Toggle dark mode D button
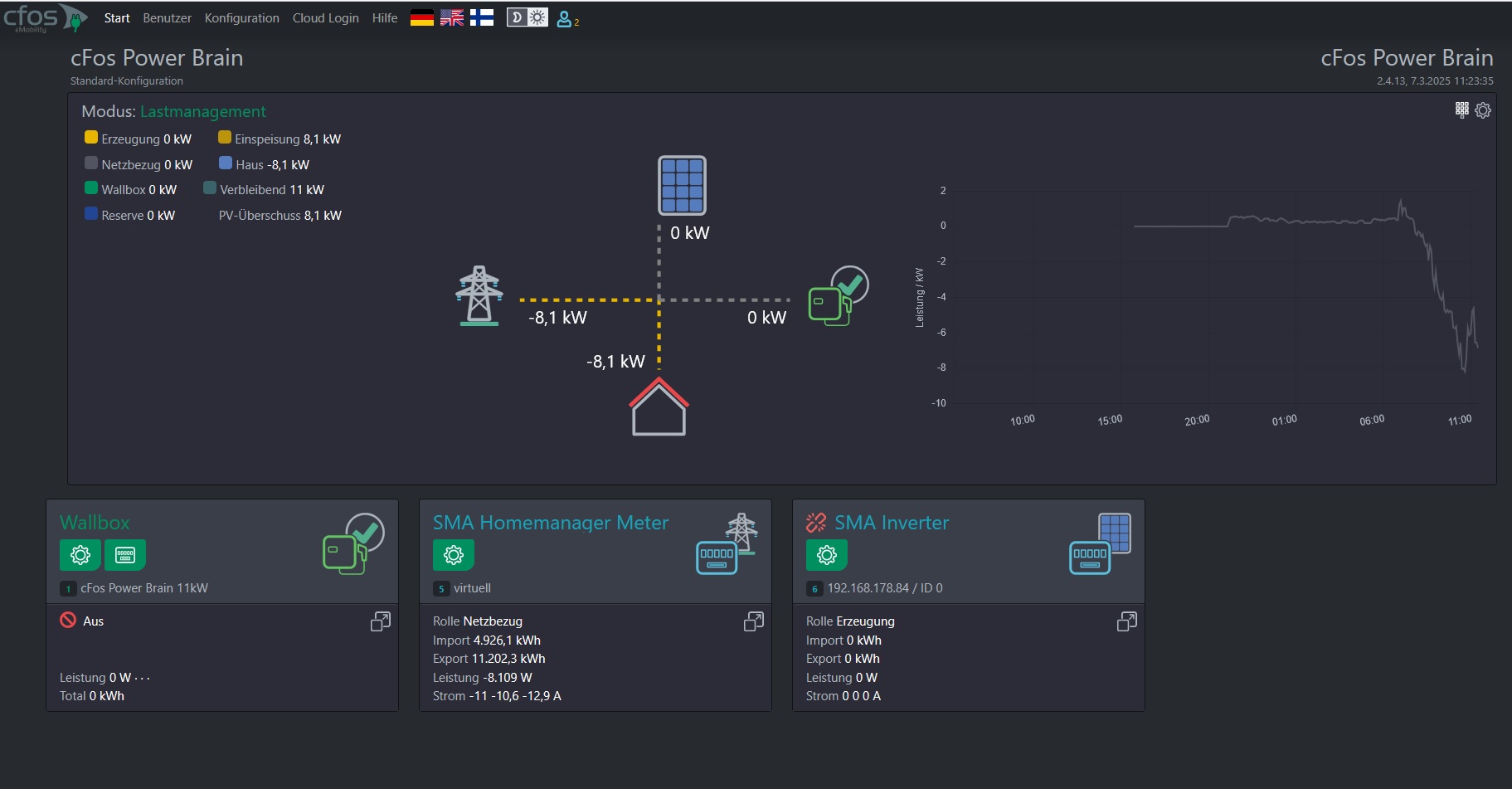1512x789 pixels. [517, 17]
